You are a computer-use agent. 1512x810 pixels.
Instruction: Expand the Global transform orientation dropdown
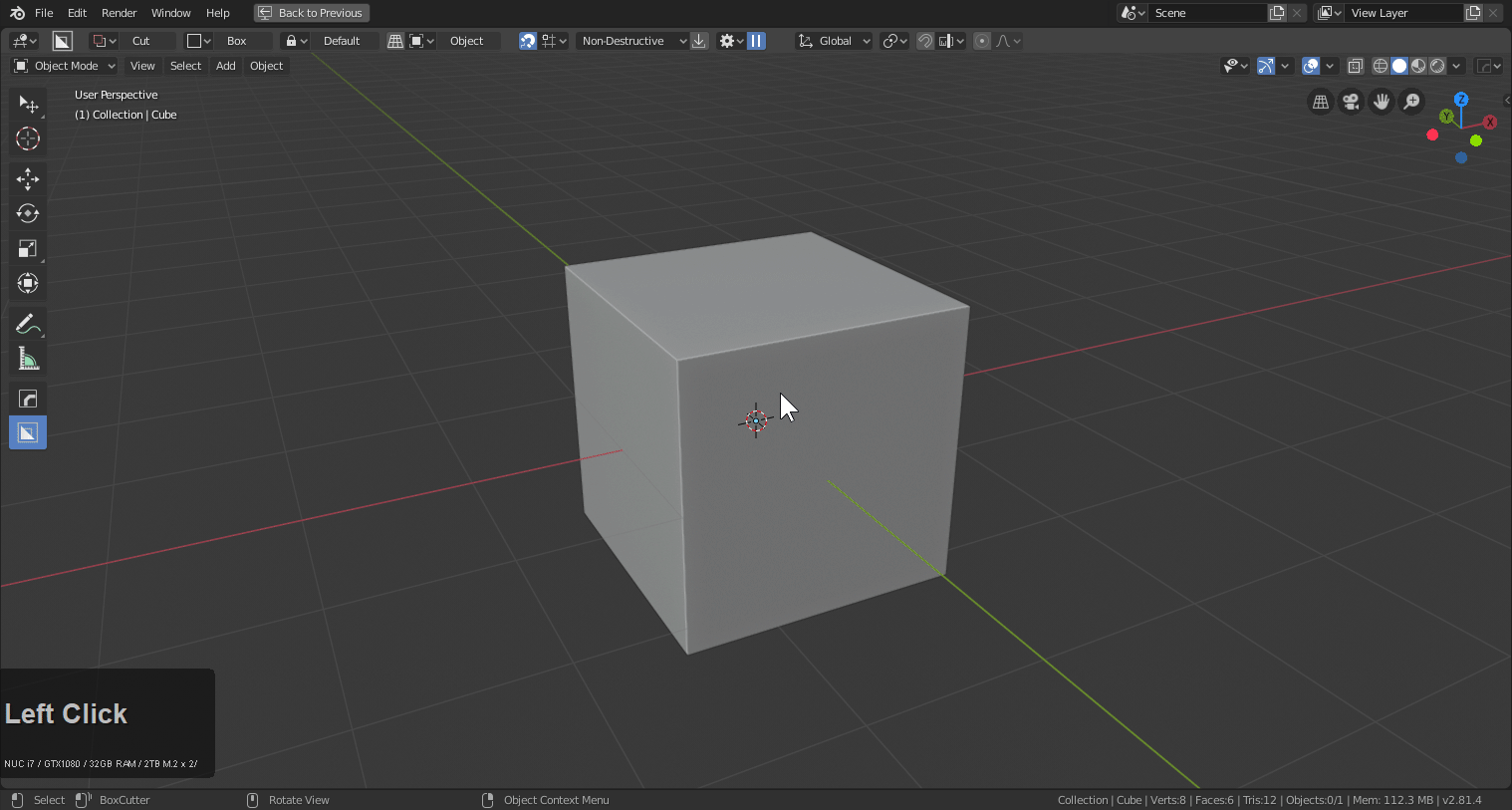835,41
